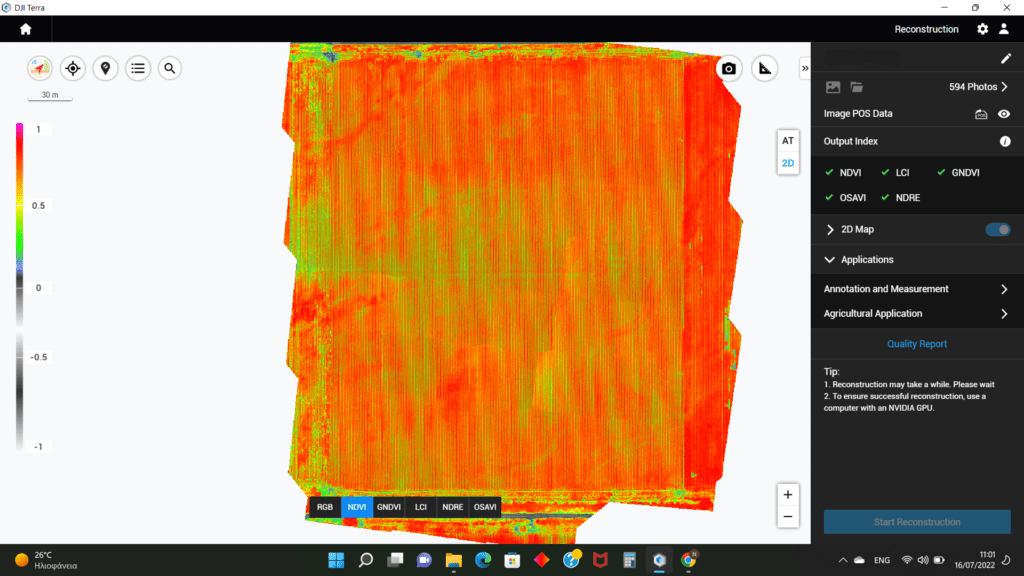Viewport: 1024px width, 576px height.
Task: Collapse the right side panel
Action: tap(805, 69)
